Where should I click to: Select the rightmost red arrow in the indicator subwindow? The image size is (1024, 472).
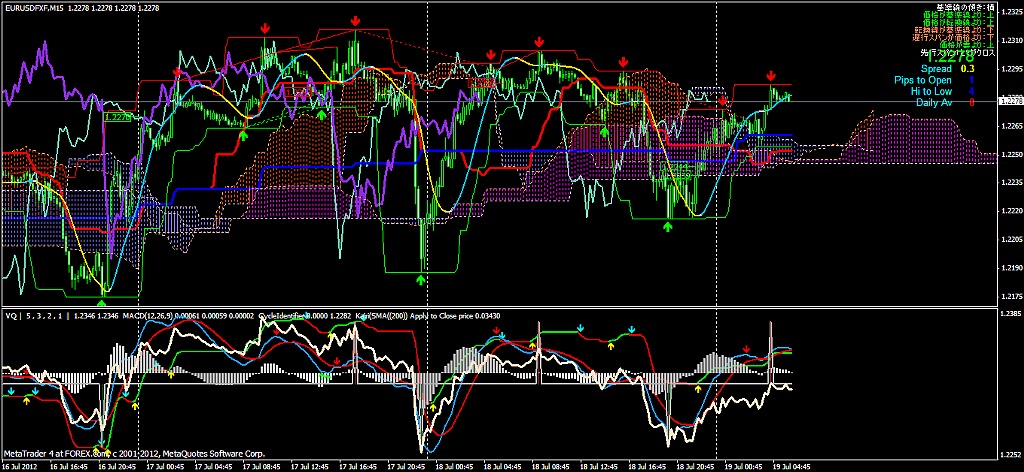[747, 347]
